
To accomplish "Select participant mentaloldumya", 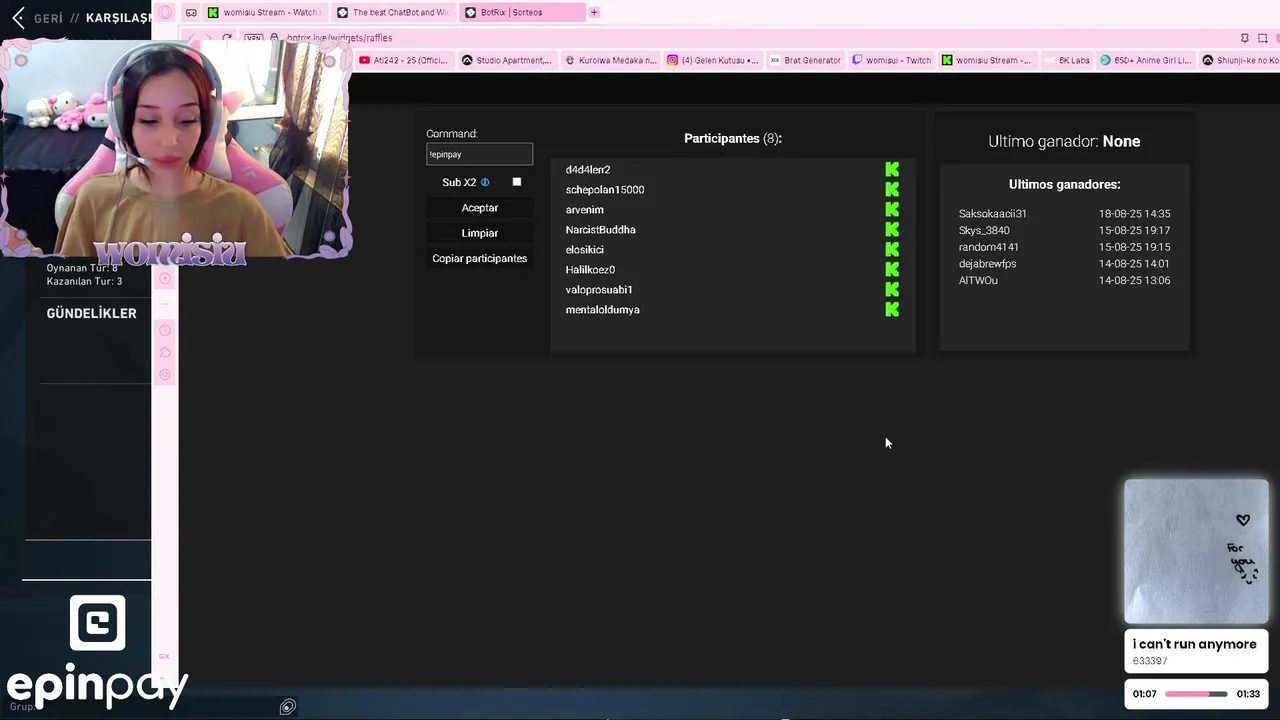I will point(603,309).
